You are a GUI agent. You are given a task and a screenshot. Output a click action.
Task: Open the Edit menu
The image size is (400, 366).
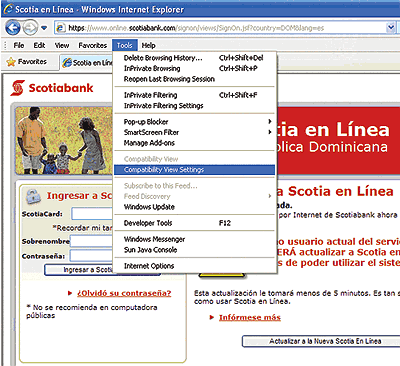click(39, 45)
